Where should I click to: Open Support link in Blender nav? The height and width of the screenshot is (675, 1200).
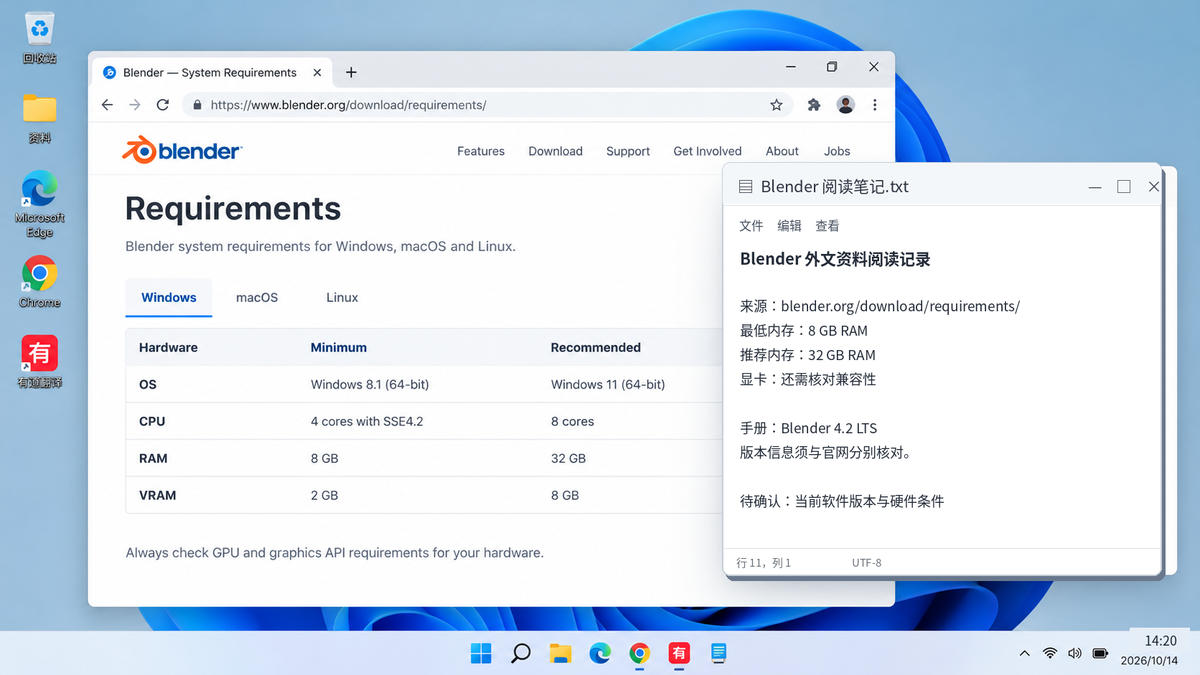point(628,151)
